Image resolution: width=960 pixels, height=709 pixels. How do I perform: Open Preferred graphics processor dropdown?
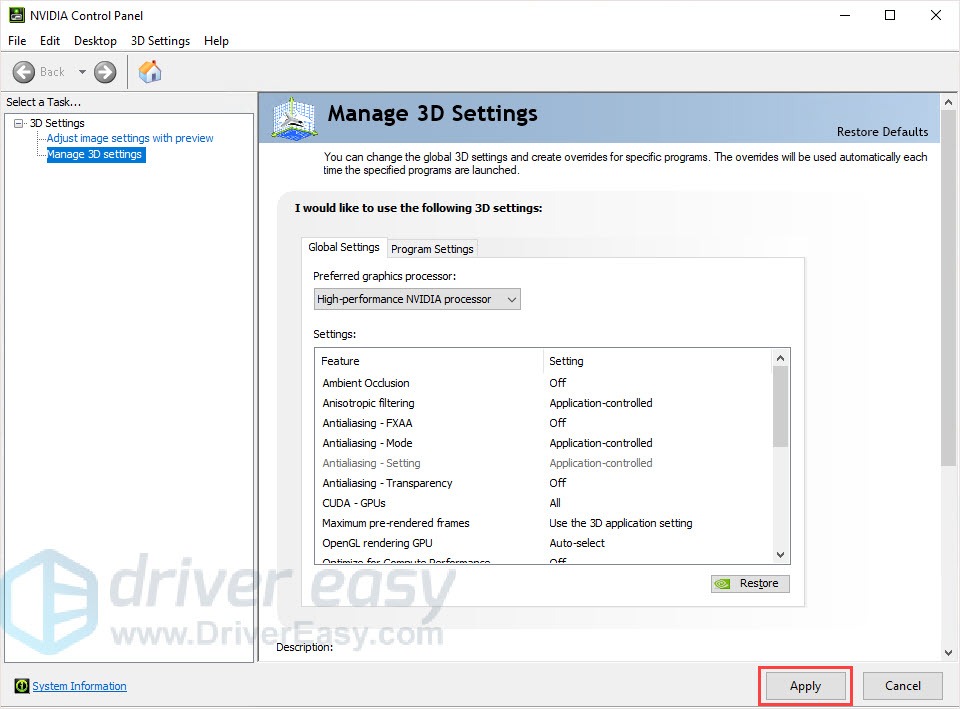click(x=417, y=299)
